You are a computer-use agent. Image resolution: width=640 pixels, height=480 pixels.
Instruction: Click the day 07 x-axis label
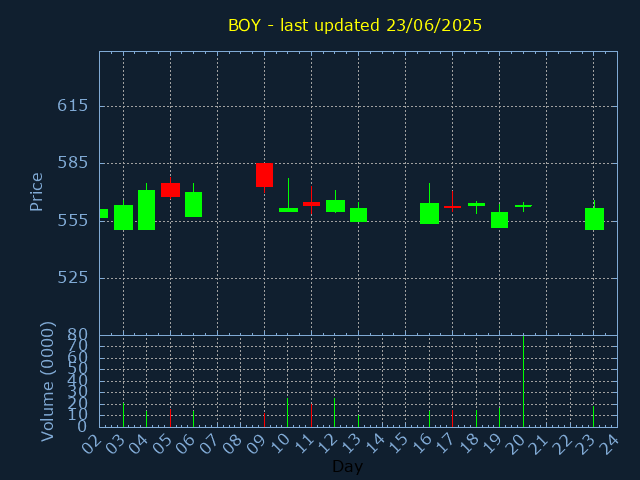pos(209,444)
